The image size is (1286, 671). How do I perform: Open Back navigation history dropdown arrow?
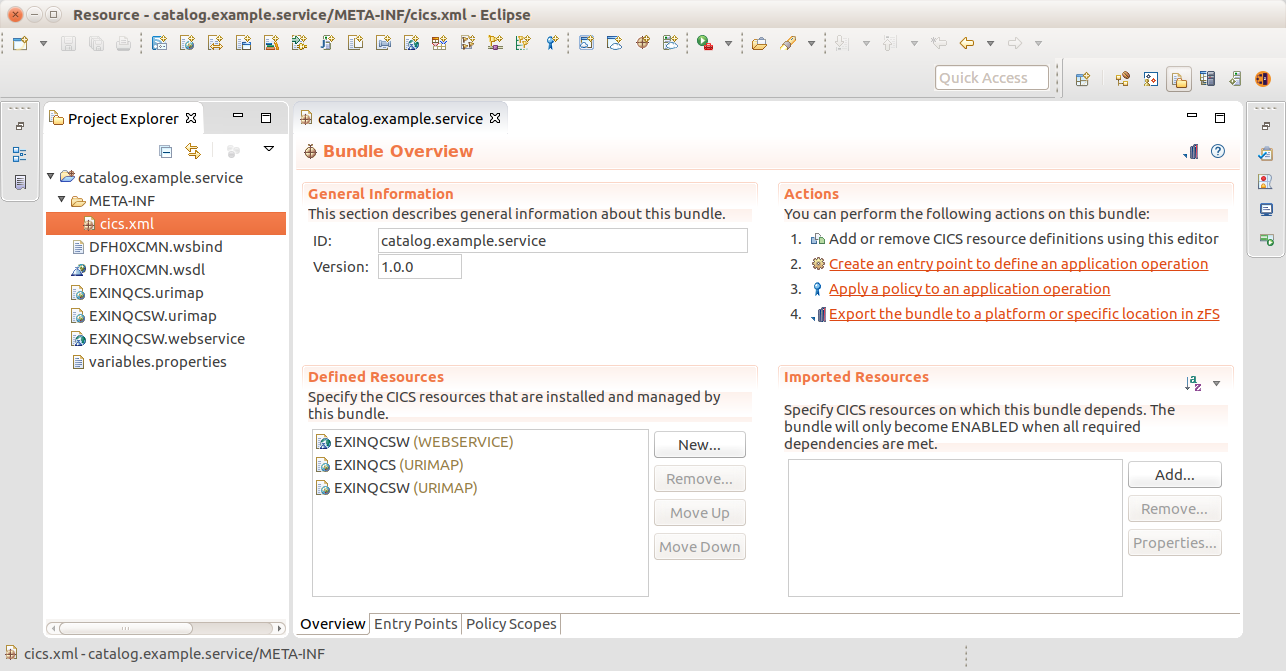[990, 43]
